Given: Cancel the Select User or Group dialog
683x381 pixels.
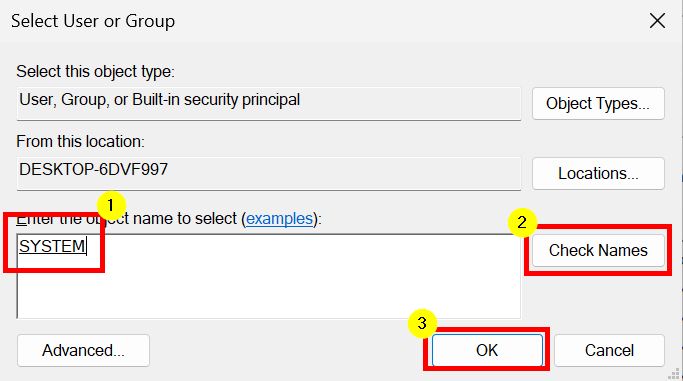Looking at the screenshot, I should [609, 350].
